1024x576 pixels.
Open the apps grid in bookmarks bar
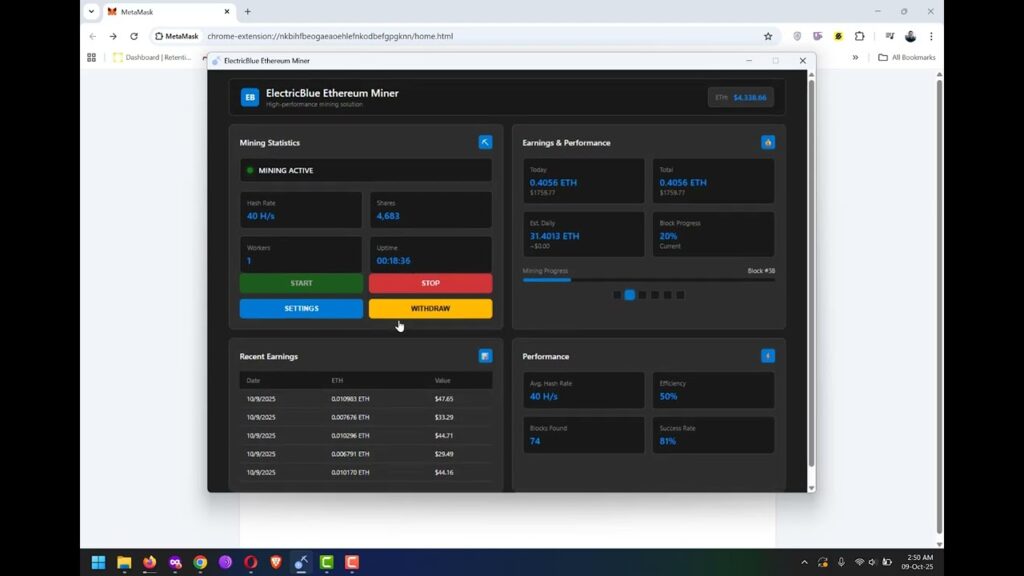(x=91, y=57)
